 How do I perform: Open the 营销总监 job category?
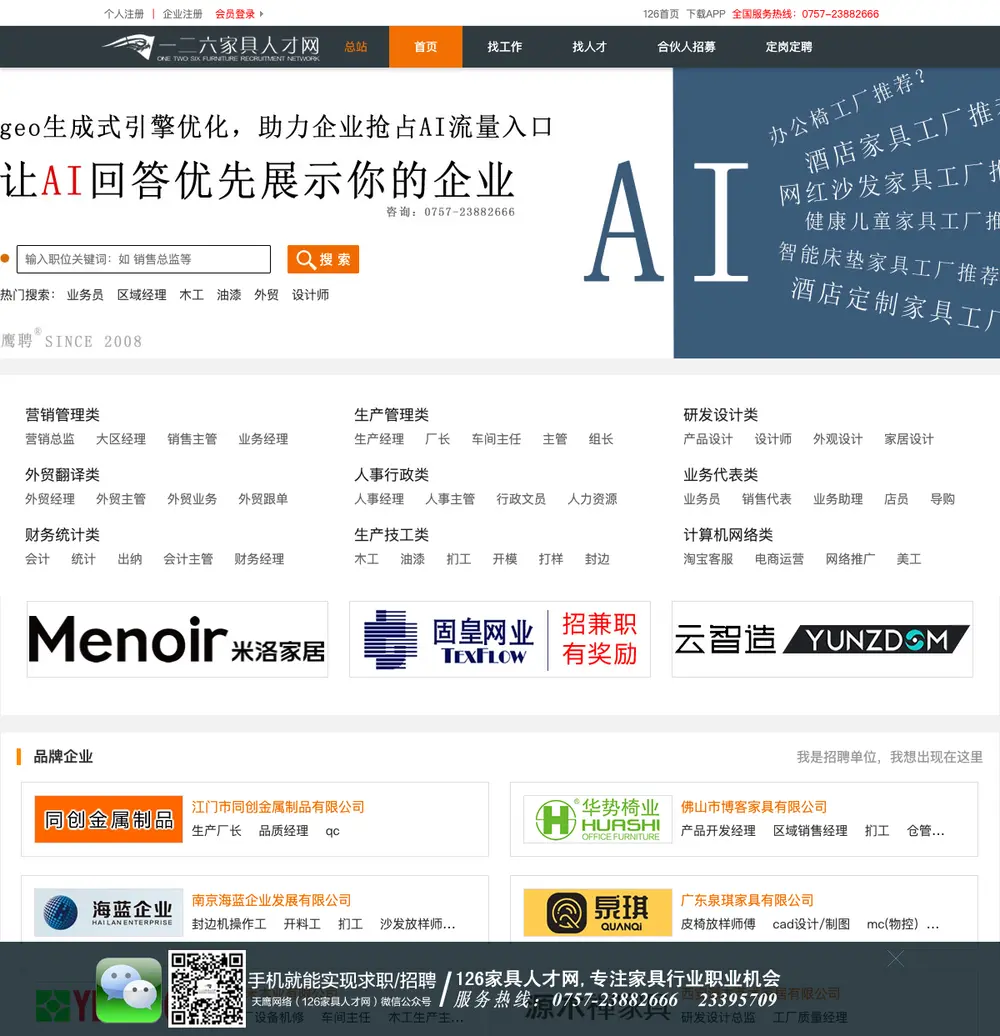(x=50, y=439)
